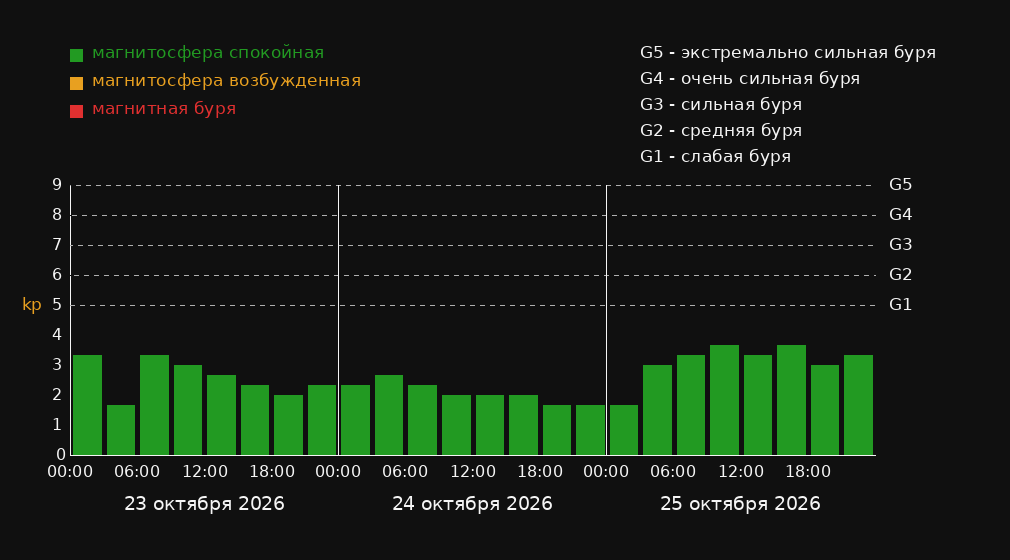This screenshot has height=560, width=1010.
Task: Select the text 'магнитосфера спокойная'
Action: (208, 53)
